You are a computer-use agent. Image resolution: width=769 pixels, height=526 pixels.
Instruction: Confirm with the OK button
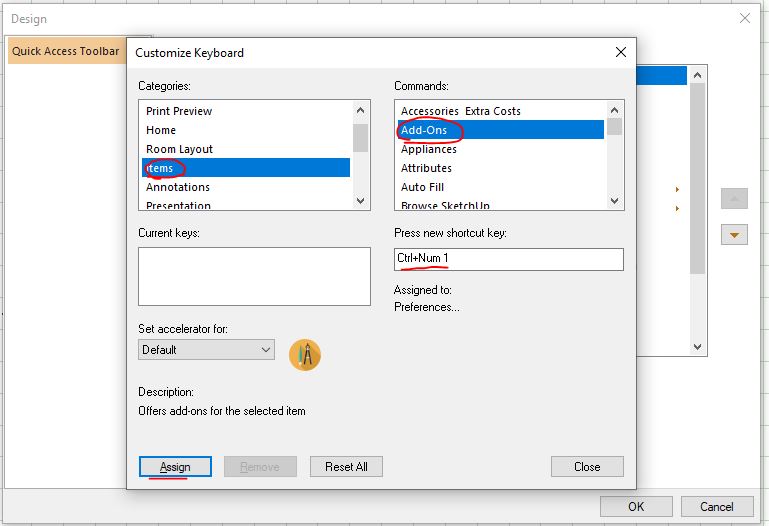point(636,507)
